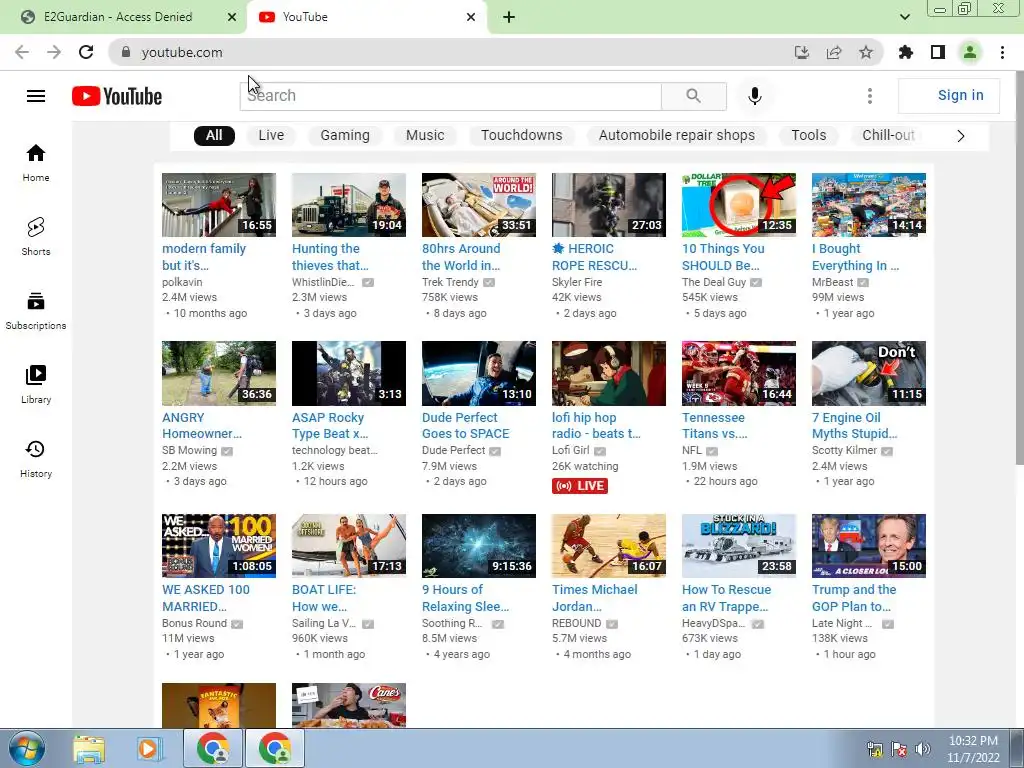Click the browser back arrow

tap(22, 52)
